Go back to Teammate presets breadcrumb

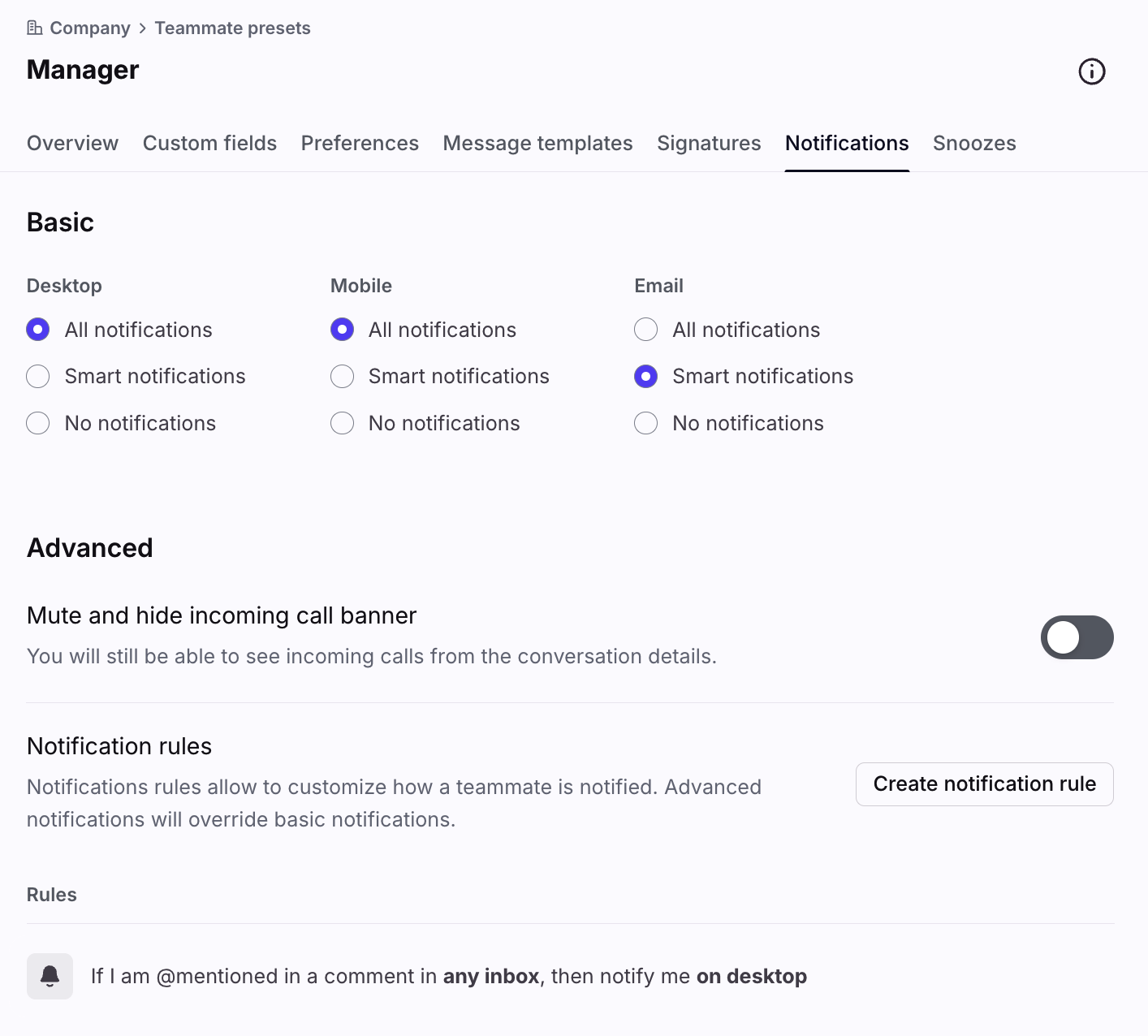(x=232, y=28)
